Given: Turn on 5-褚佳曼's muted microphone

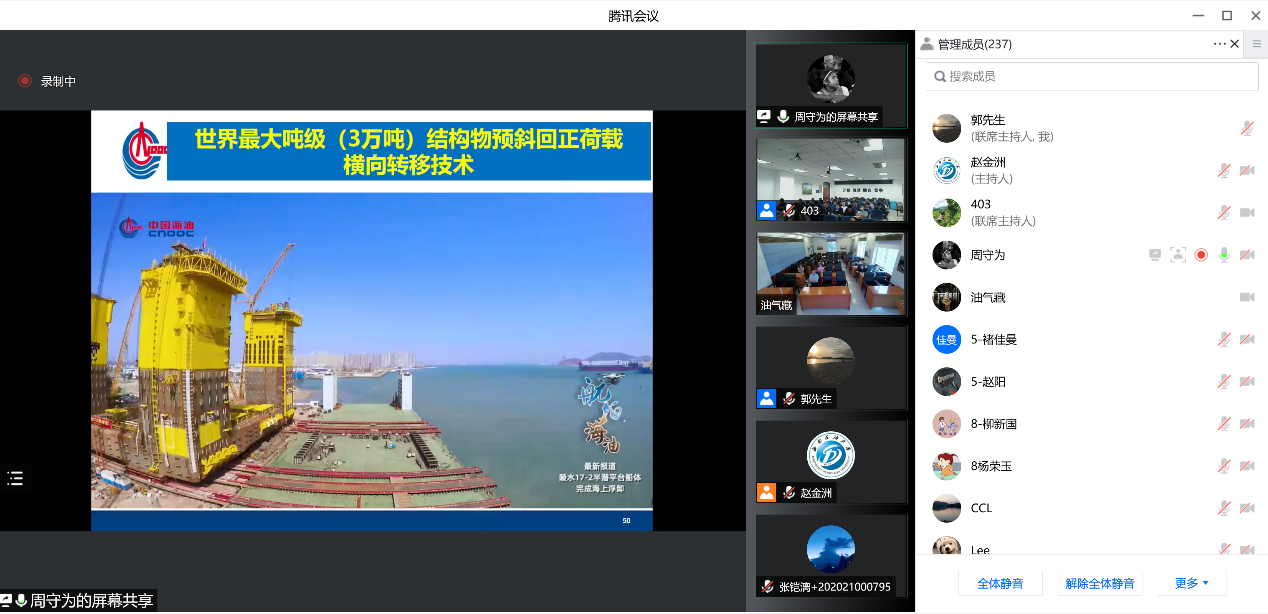Looking at the screenshot, I should (x=1222, y=339).
